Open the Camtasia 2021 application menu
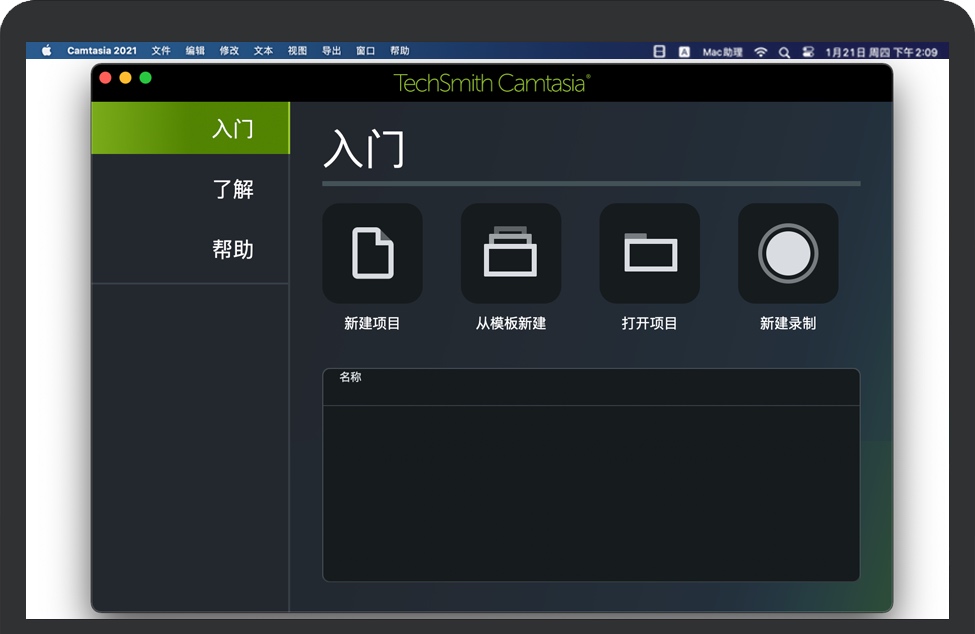 click(102, 51)
